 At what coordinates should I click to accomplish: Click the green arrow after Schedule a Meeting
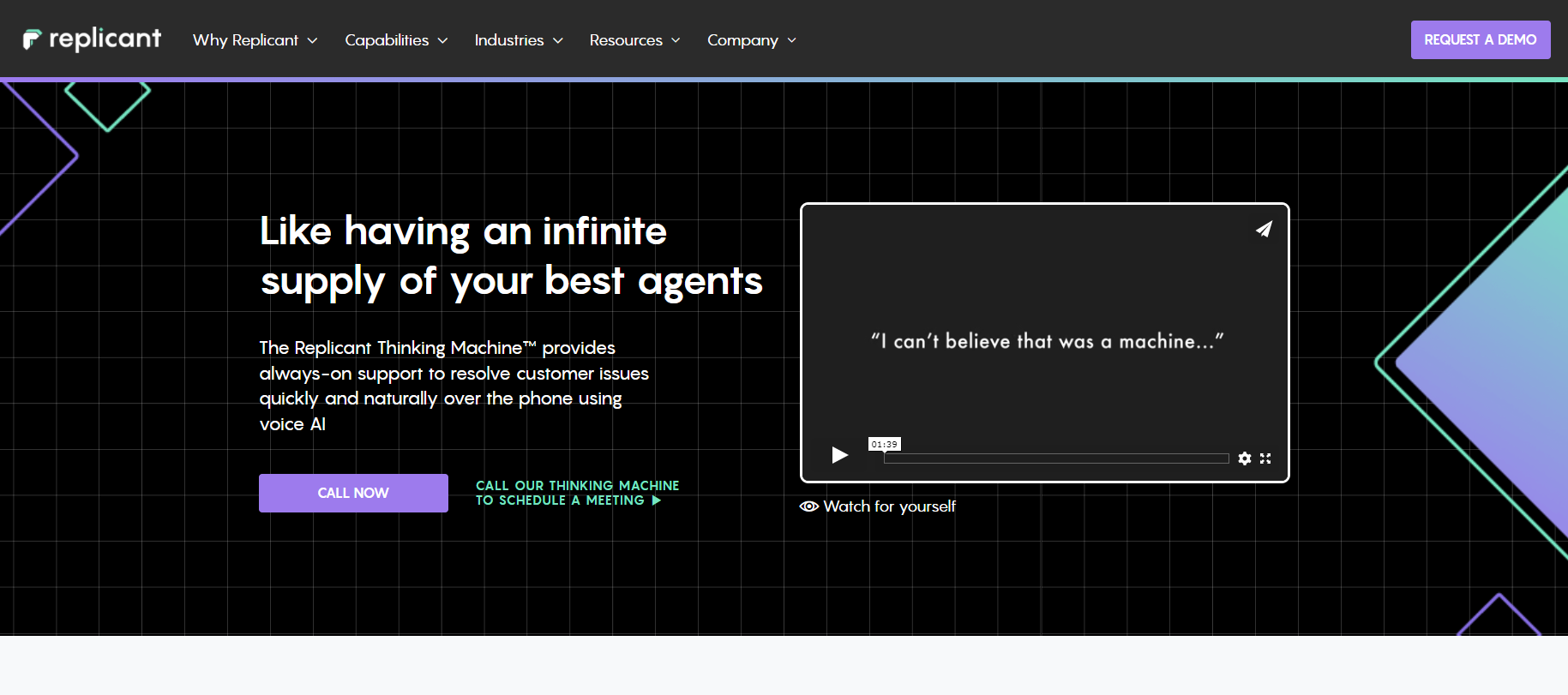pos(657,500)
